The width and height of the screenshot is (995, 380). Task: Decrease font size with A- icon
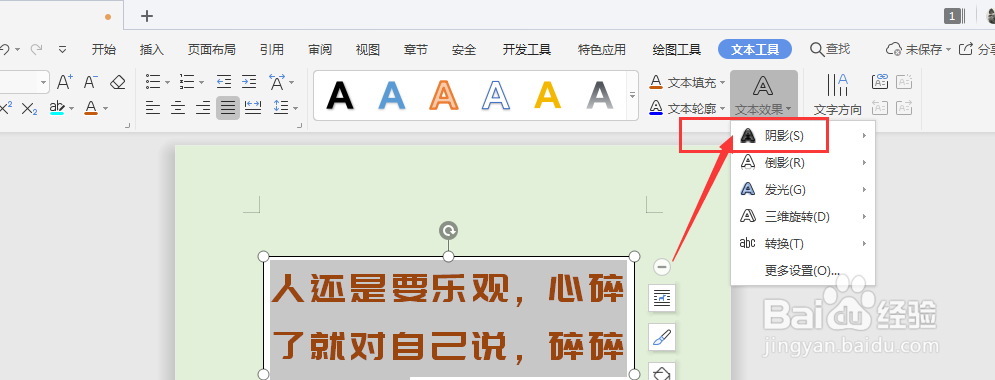[x=91, y=82]
